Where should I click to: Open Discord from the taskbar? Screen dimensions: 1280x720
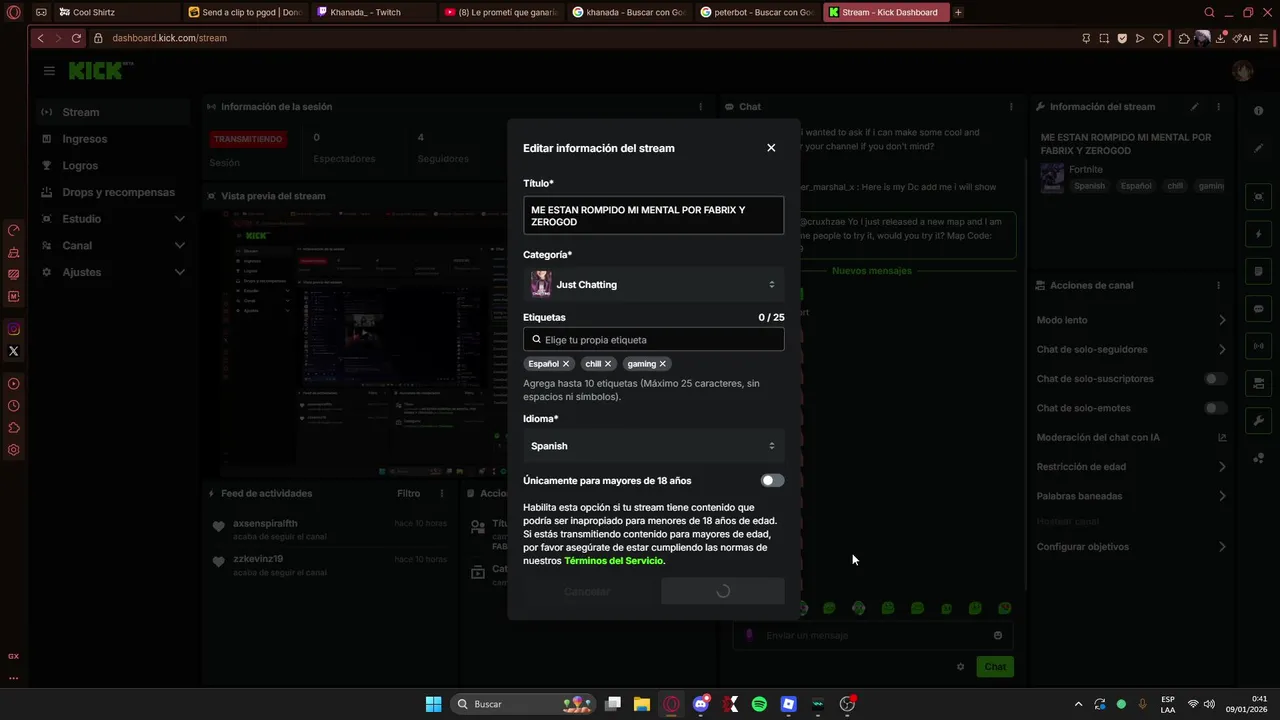701,704
